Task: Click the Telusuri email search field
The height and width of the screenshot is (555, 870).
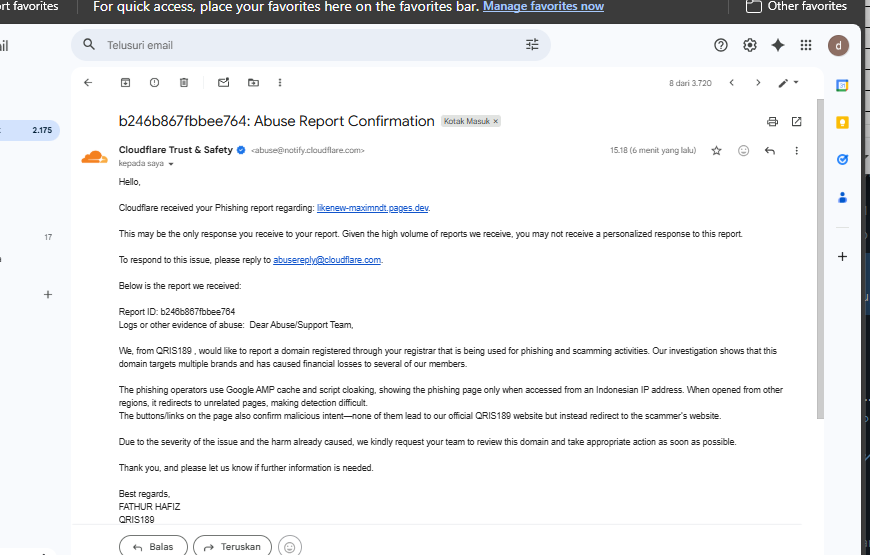Action: 311,45
